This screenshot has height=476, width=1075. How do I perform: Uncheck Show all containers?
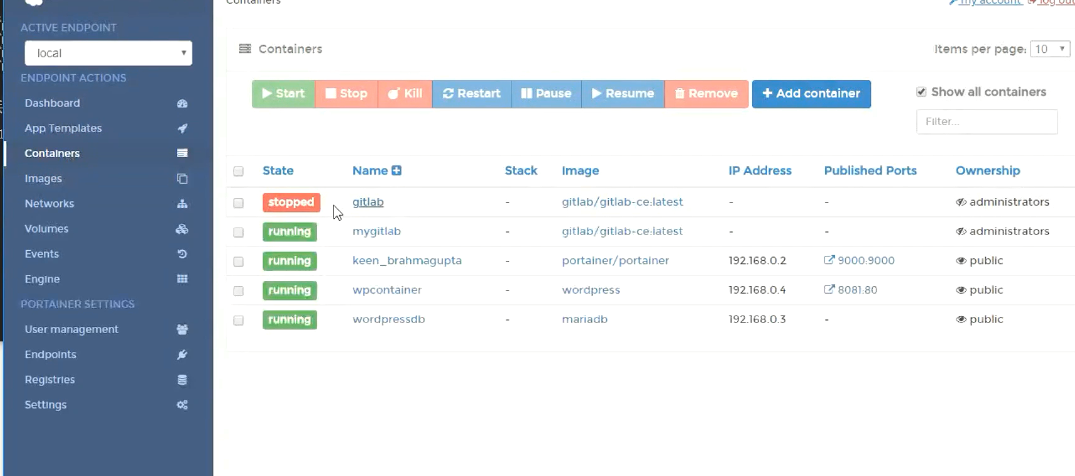[x=921, y=92]
